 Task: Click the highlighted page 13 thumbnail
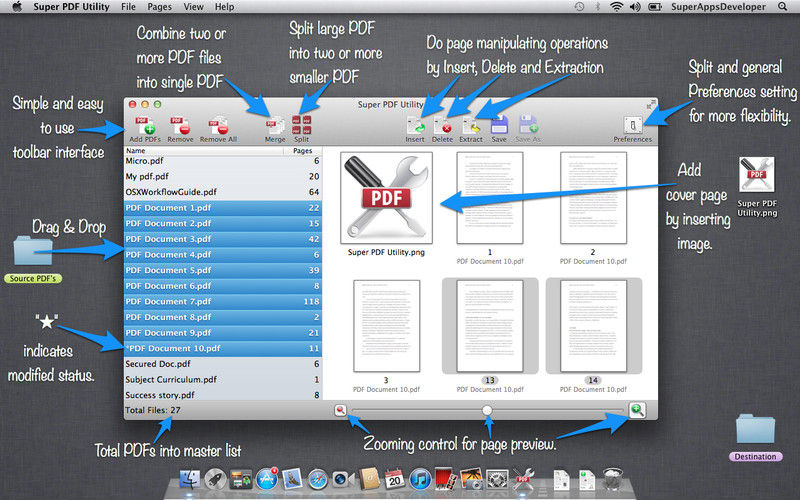click(x=490, y=326)
